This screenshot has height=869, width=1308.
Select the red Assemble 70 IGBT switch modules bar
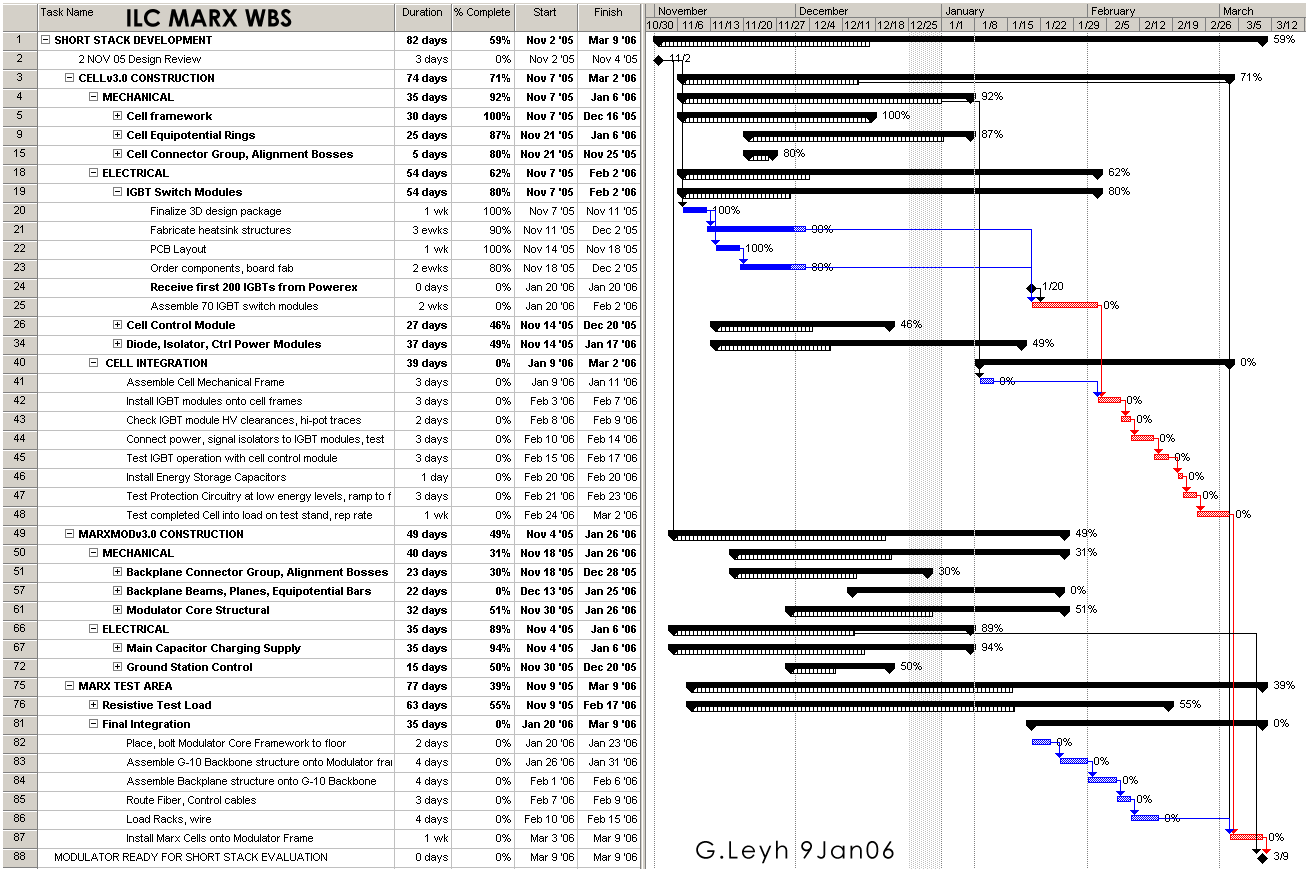(x=1065, y=305)
